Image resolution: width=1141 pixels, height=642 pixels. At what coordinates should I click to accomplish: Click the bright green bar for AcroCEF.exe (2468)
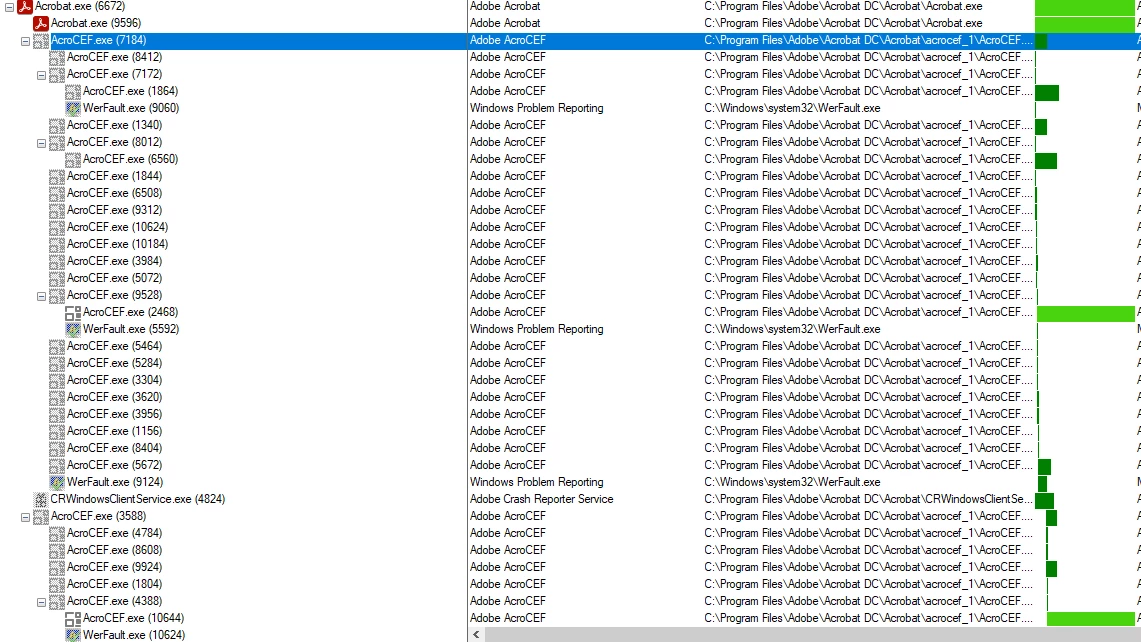[x=1086, y=314]
